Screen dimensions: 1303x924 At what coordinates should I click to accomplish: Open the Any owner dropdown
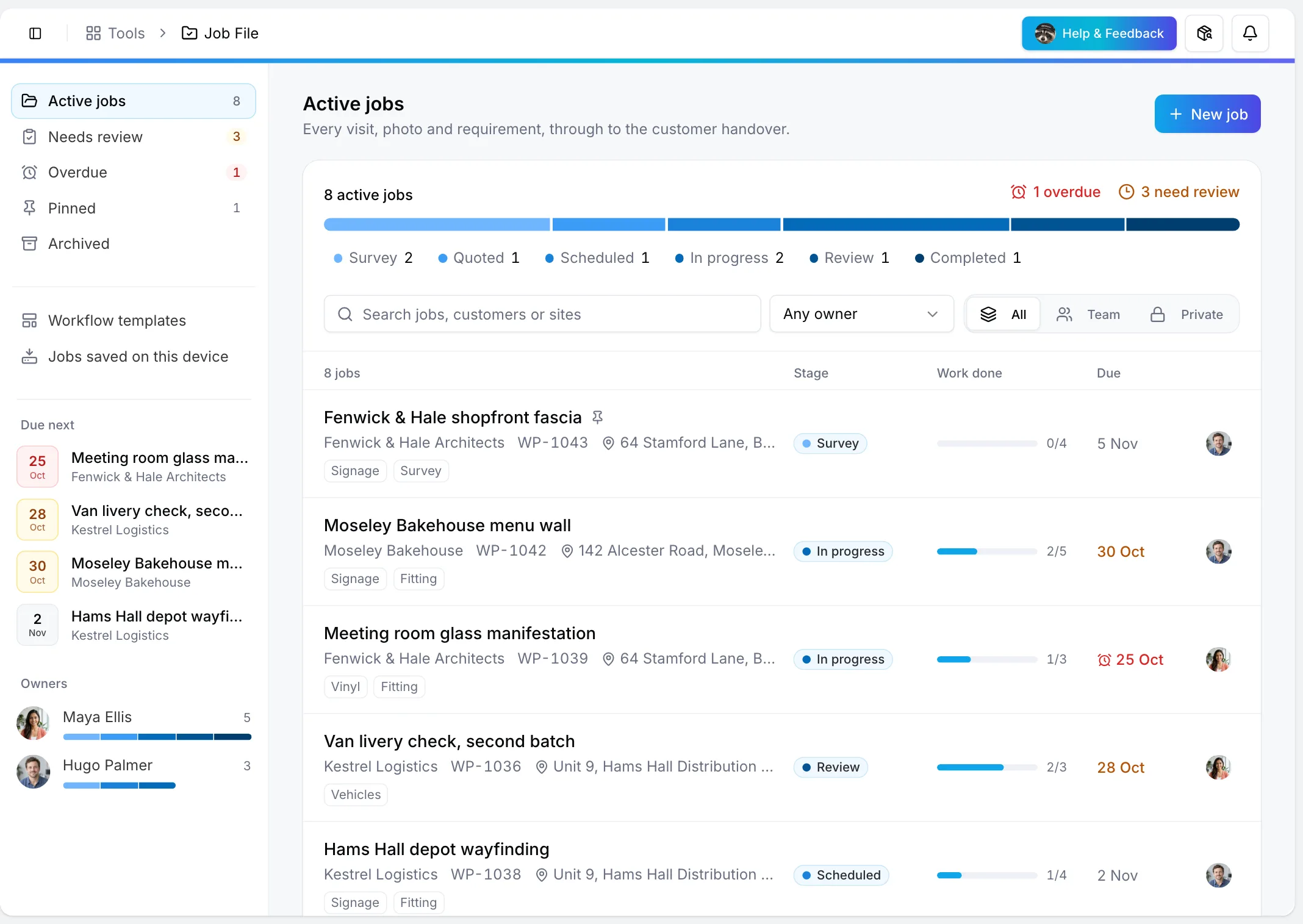tap(861, 314)
